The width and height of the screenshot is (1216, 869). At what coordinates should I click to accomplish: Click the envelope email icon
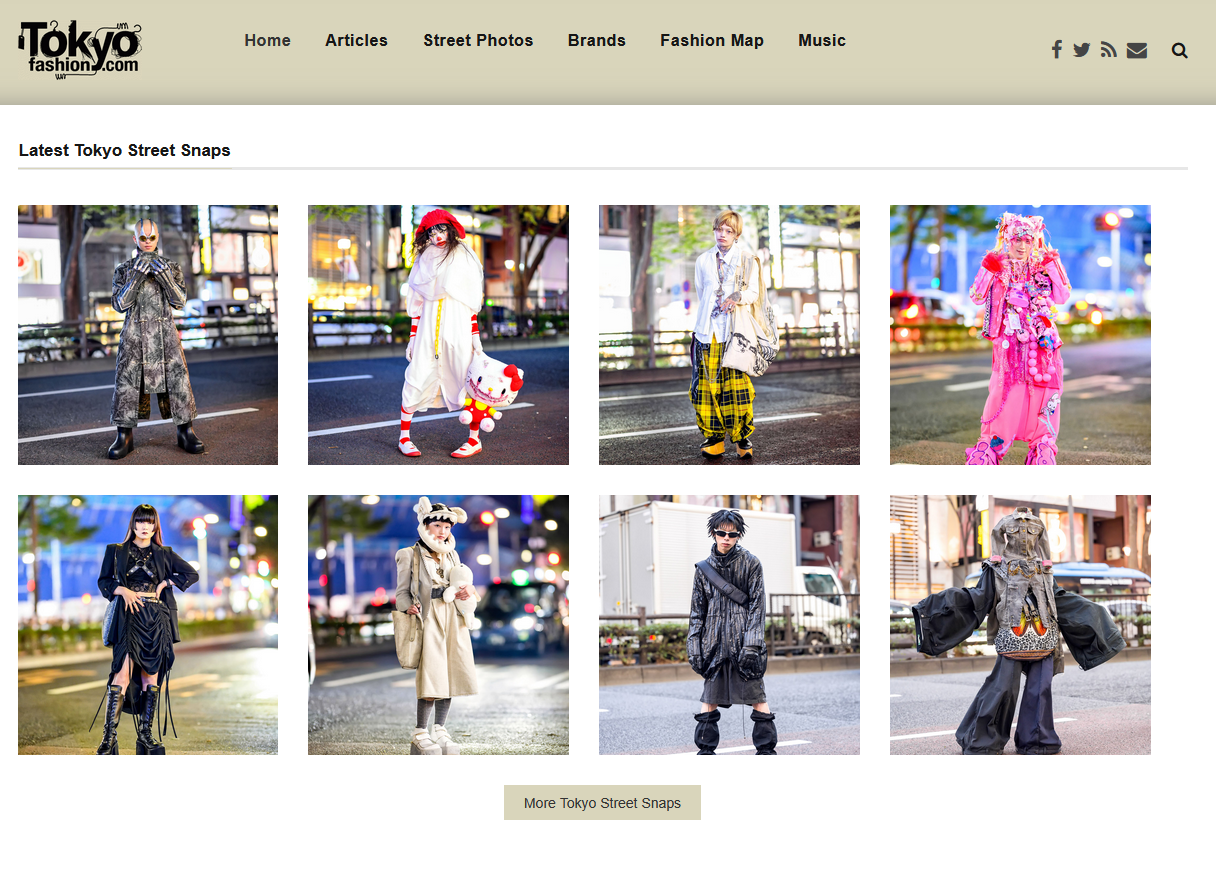(x=1137, y=50)
